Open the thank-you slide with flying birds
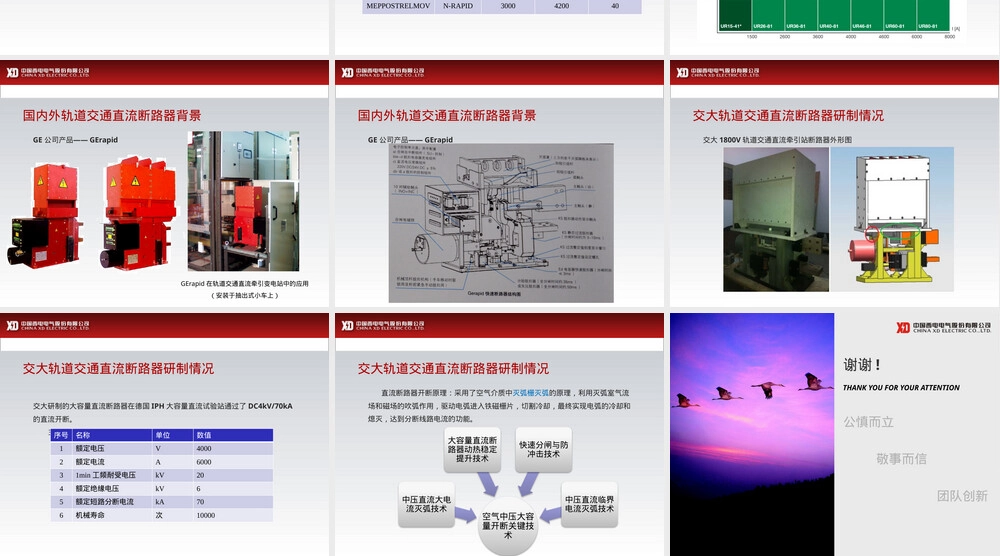The width and height of the screenshot is (1000, 556). tap(835, 434)
